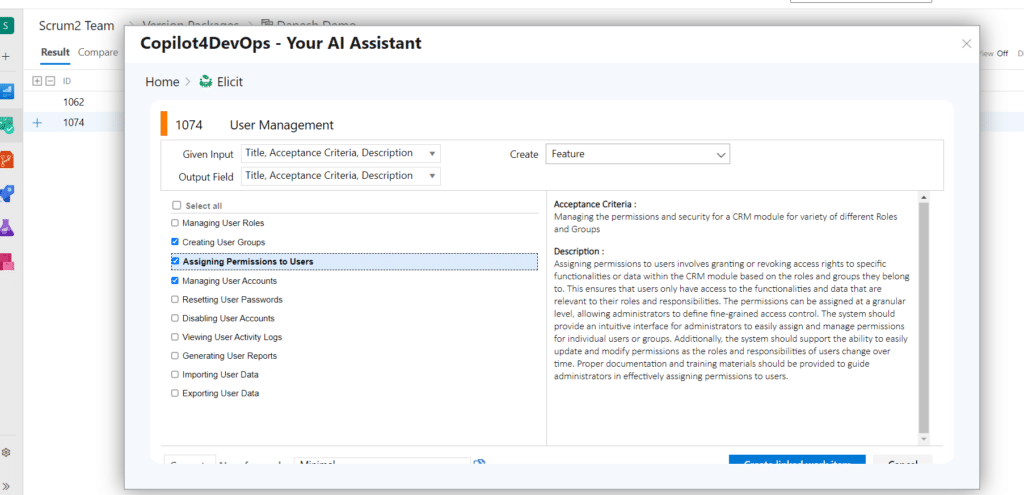Uncheck Creating User Groups checkbox

coord(175,242)
